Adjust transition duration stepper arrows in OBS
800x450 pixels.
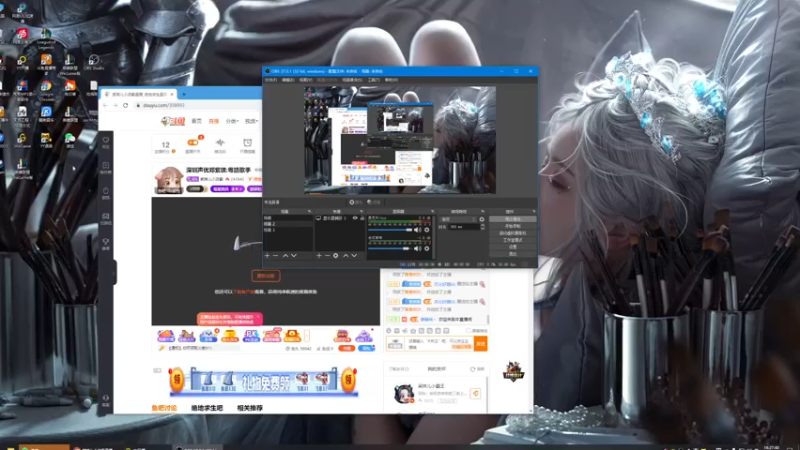tap(483, 227)
